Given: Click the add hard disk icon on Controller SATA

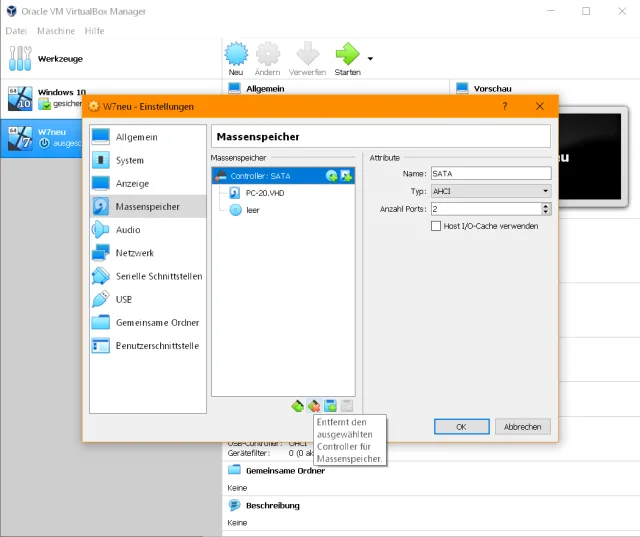Looking at the screenshot, I should pos(346,176).
